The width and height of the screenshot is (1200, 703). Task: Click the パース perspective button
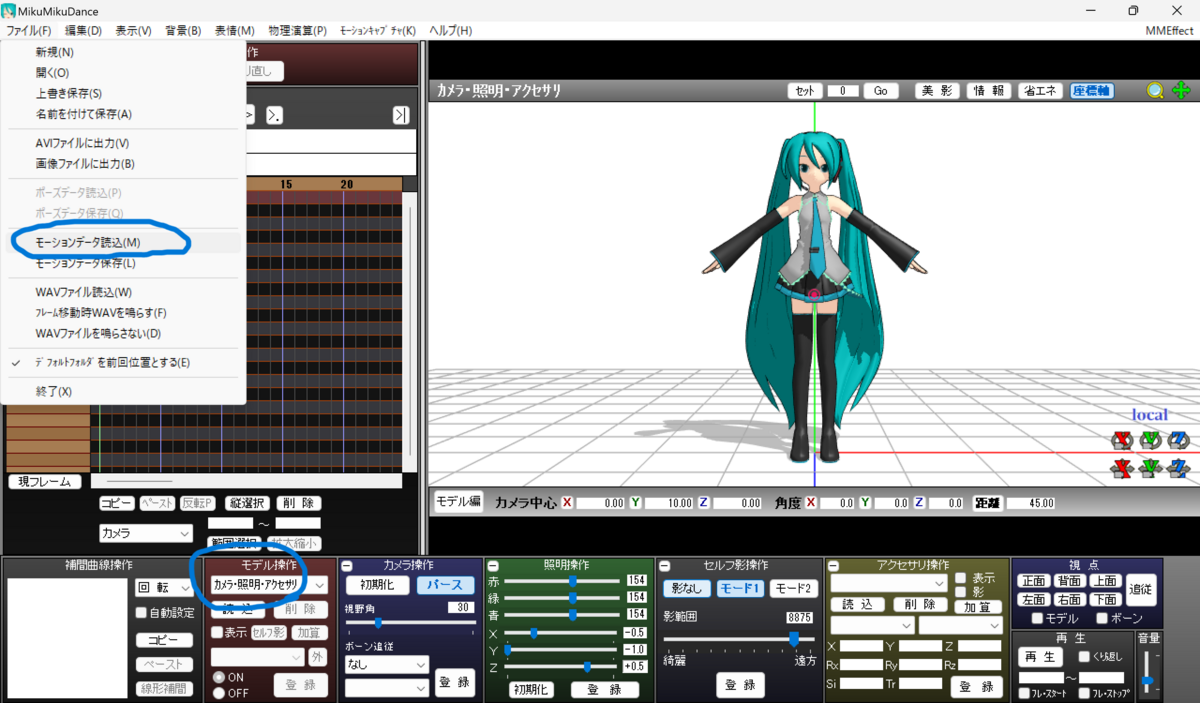click(x=446, y=585)
